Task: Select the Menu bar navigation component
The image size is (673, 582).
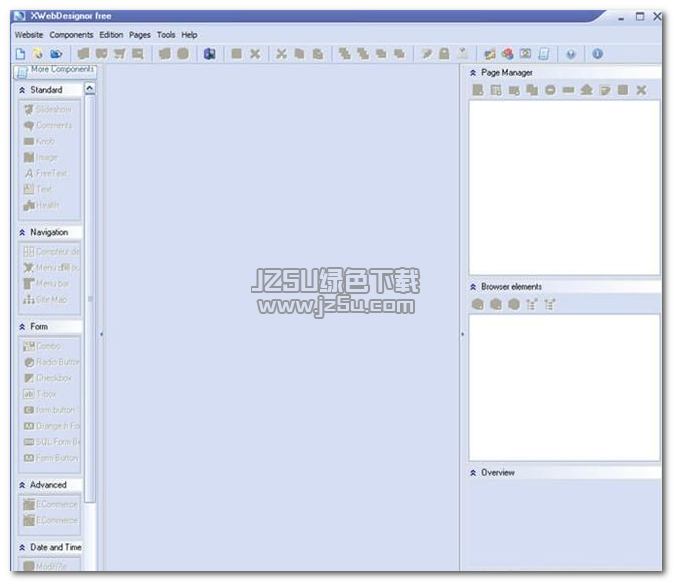Action: [x=46, y=284]
